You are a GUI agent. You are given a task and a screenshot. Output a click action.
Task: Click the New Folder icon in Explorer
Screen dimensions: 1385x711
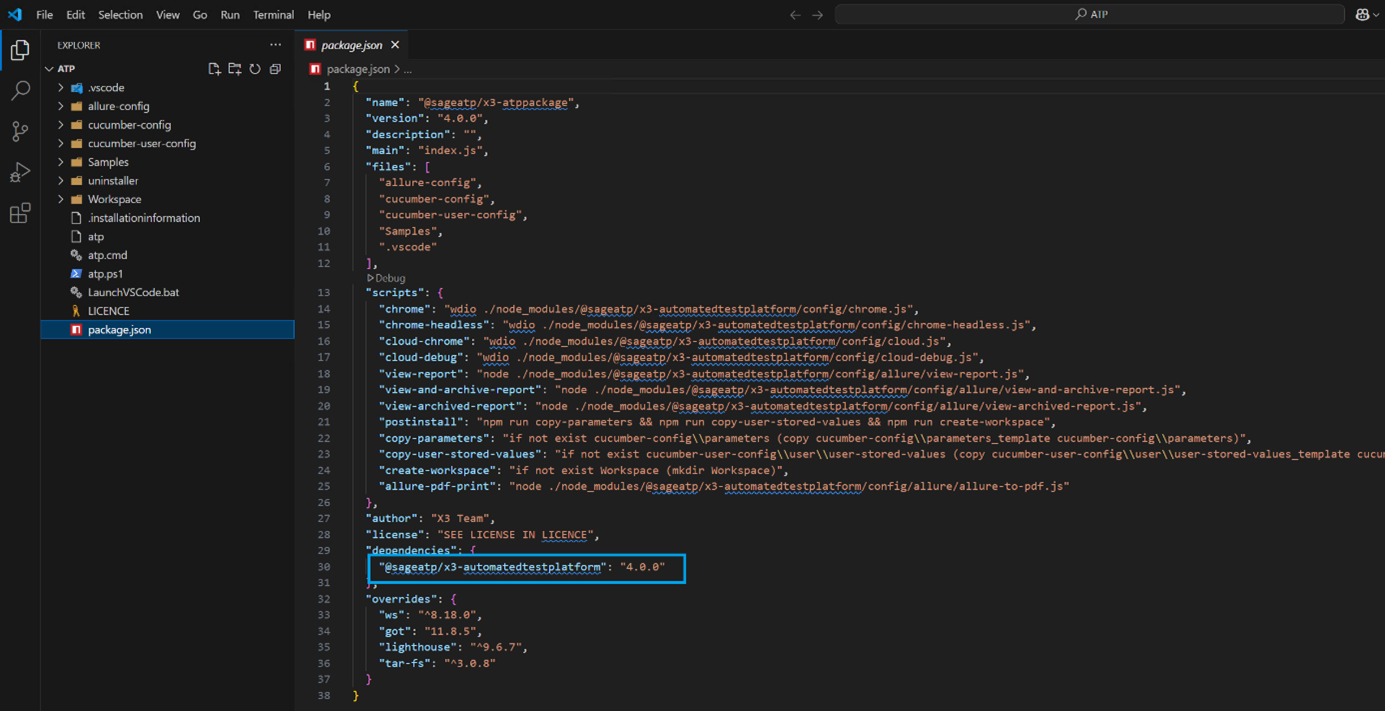(x=235, y=69)
